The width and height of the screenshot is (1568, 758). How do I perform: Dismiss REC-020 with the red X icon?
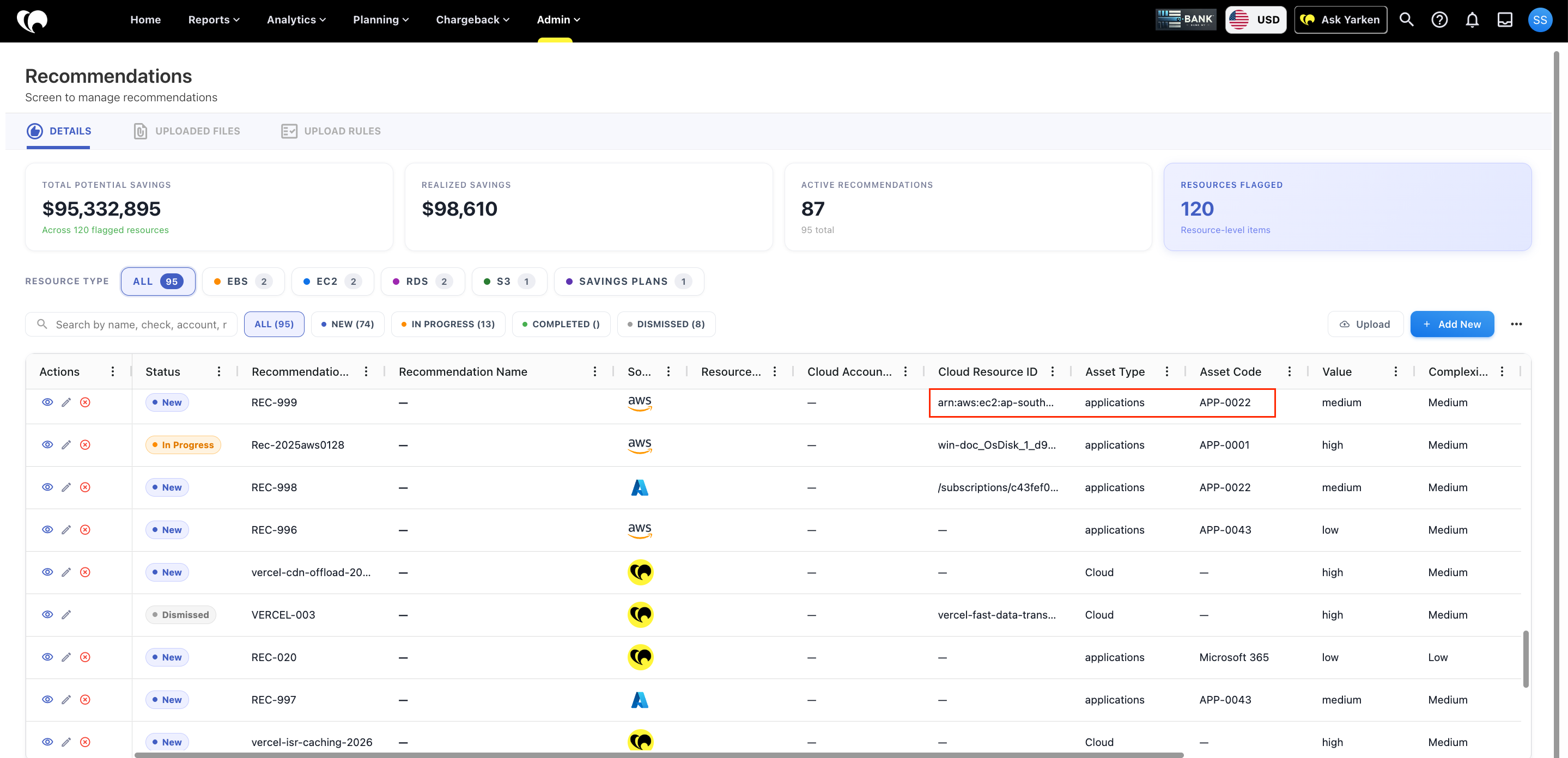[85, 658]
